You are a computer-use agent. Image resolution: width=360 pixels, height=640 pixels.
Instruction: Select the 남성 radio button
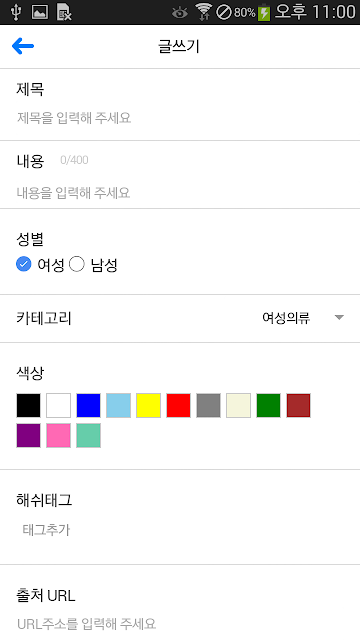77,264
